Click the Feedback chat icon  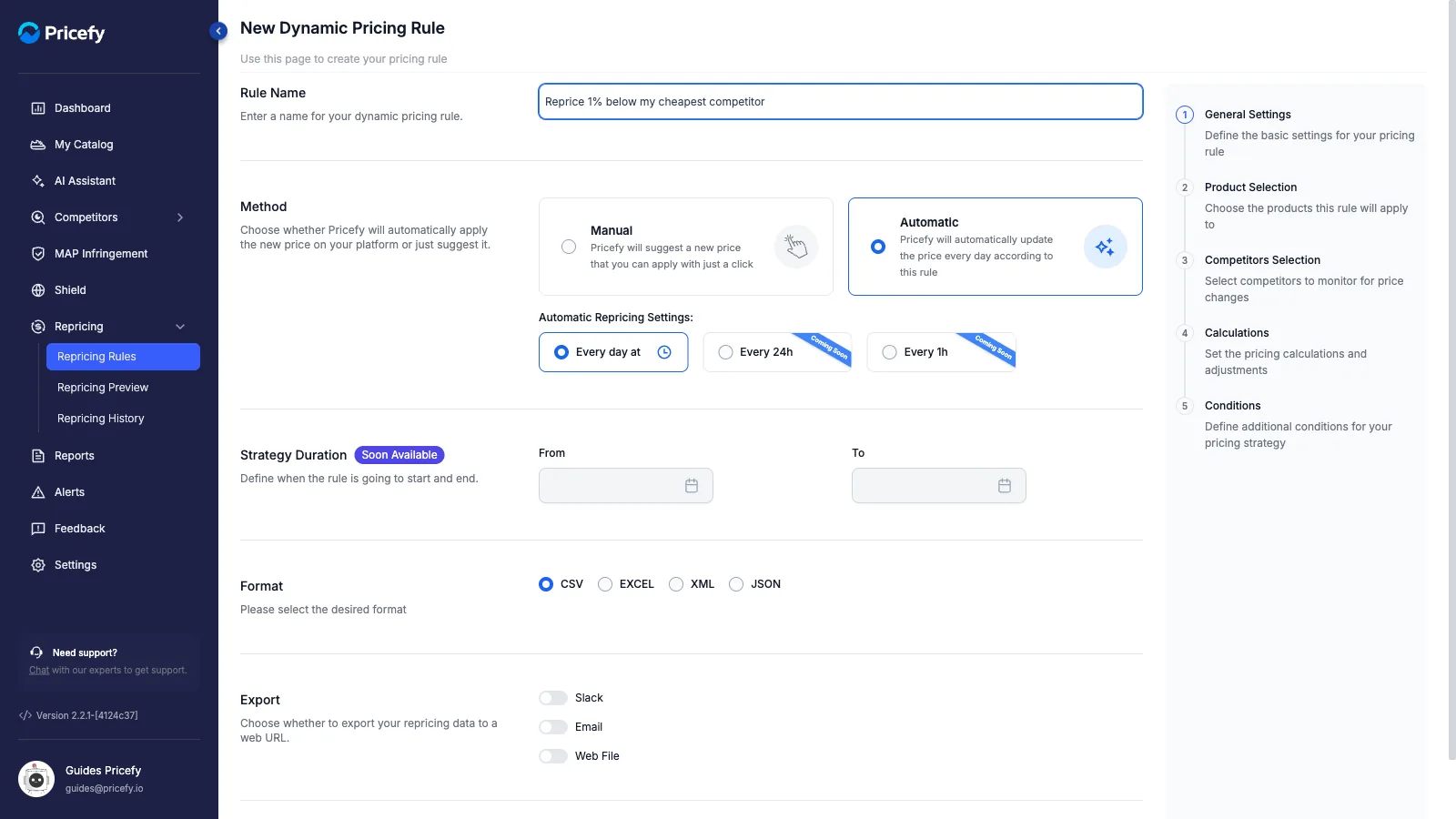click(x=38, y=529)
